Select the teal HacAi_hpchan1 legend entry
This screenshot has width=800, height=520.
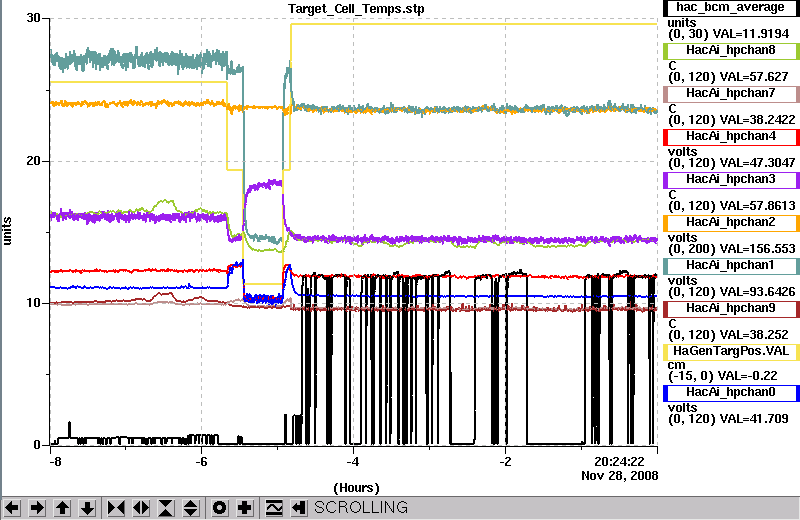[x=731, y=265]
